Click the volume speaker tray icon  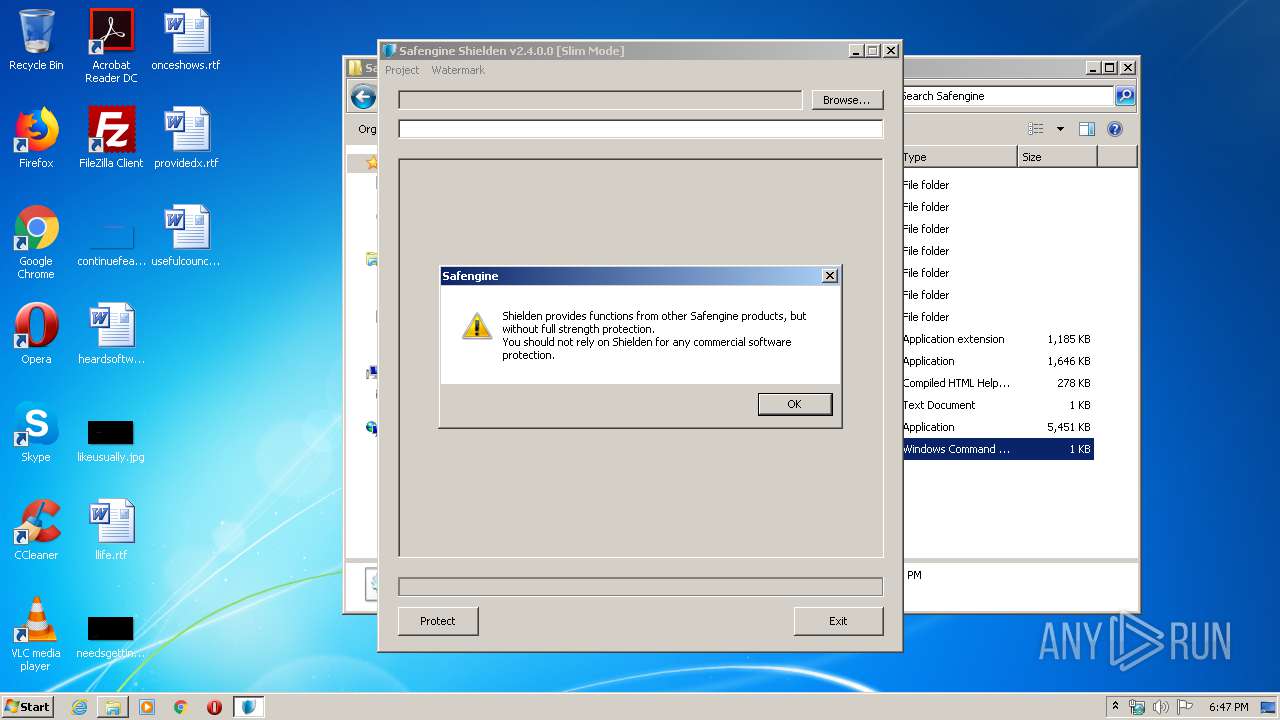[x=1160, y=706]
